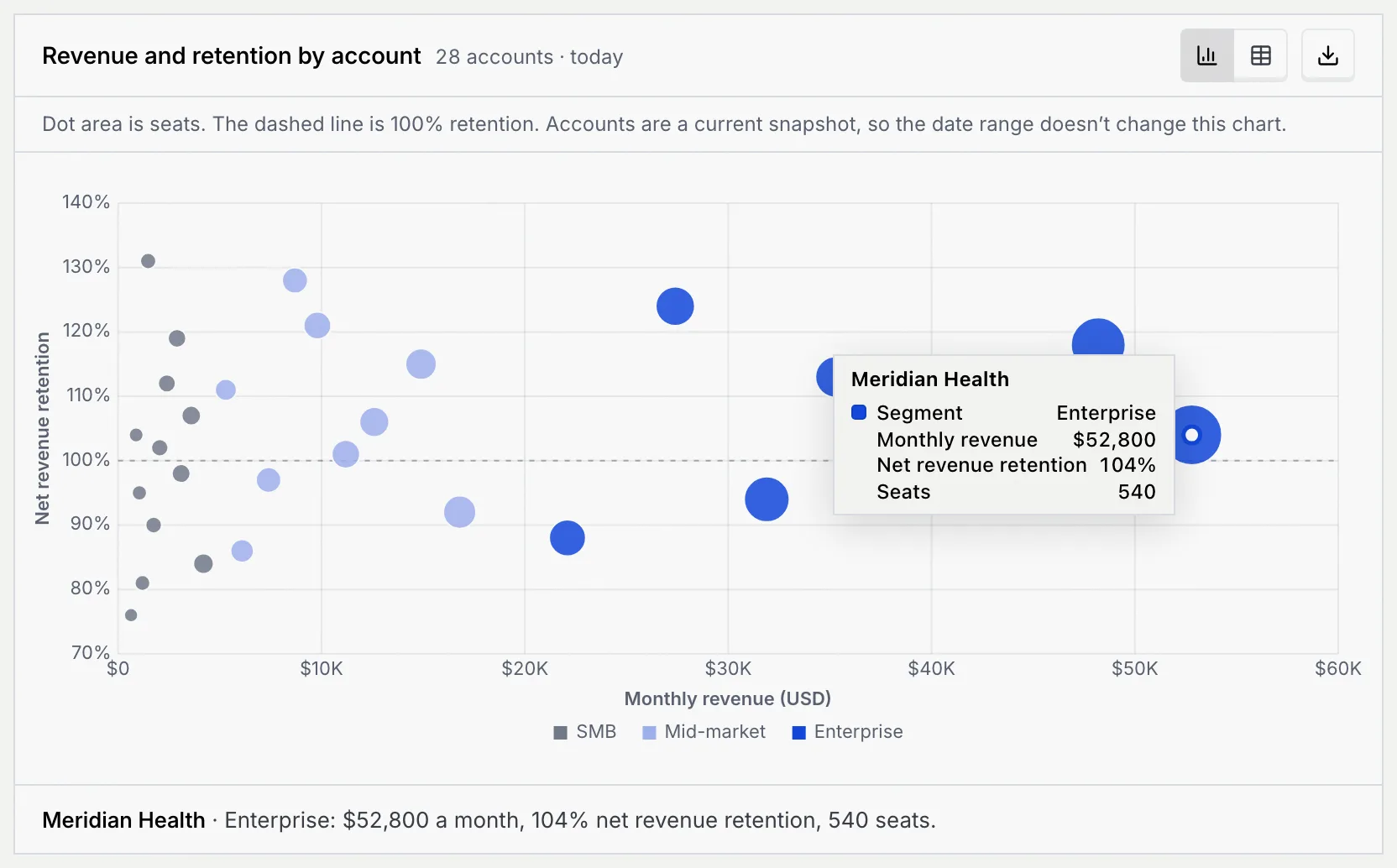Screen dimensions: 1397x868
Task: Click '$52,800' value in tooltip
Action: click(1114, 440)
